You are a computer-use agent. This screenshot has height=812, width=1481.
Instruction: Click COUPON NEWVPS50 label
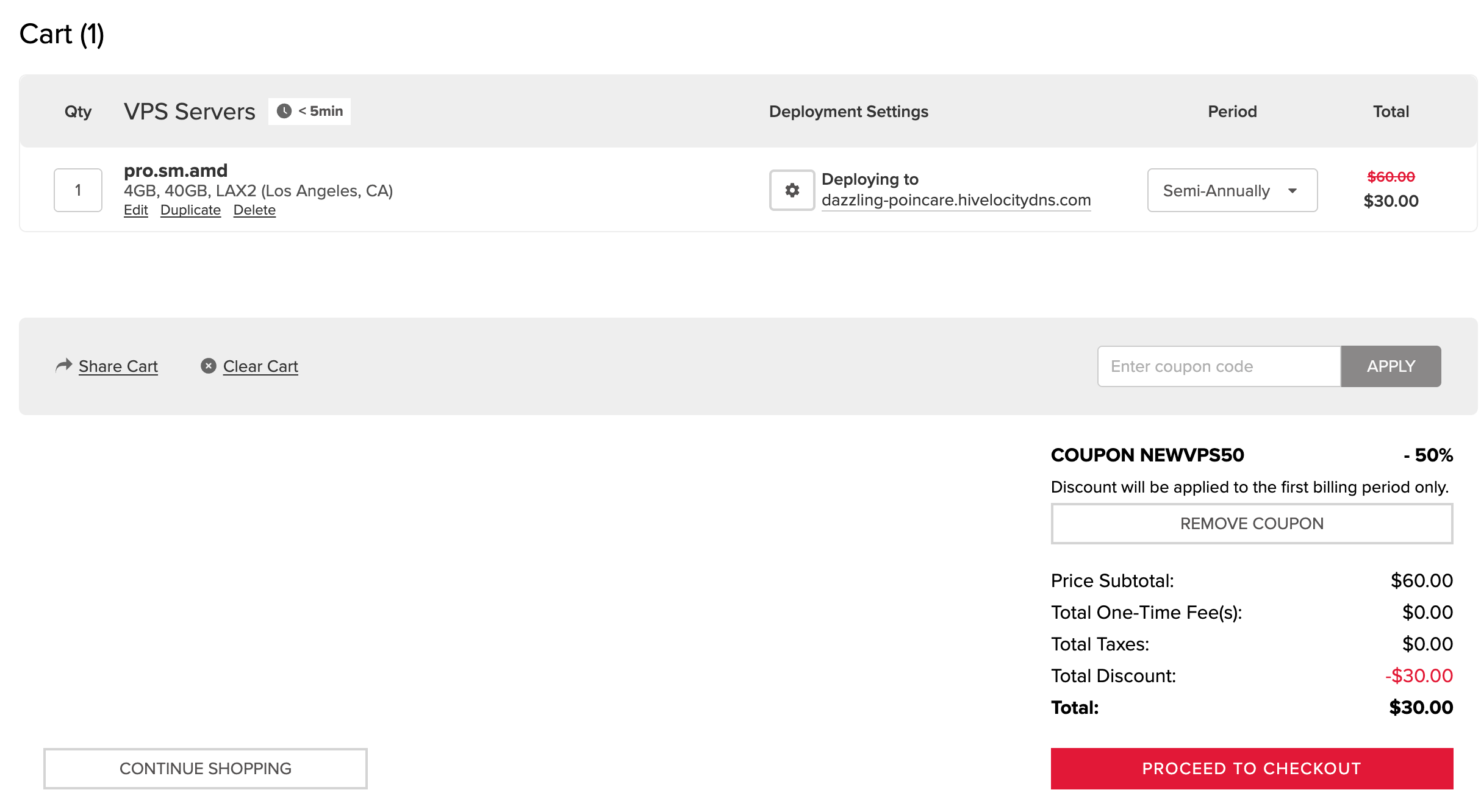[x=1147, y=455]
